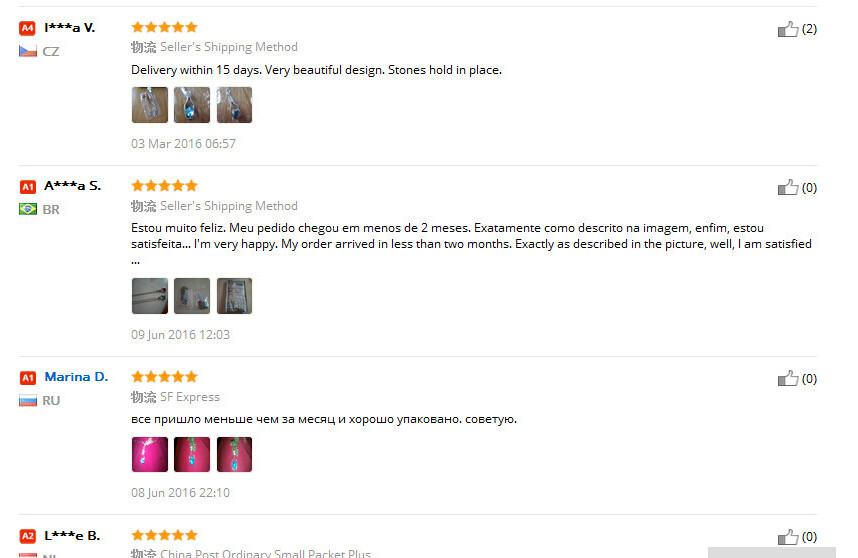The height and width of the screenshot is (558, 858).
Task: Mark Marina D.'s review as helpful
Action: (x=787, y=379)
